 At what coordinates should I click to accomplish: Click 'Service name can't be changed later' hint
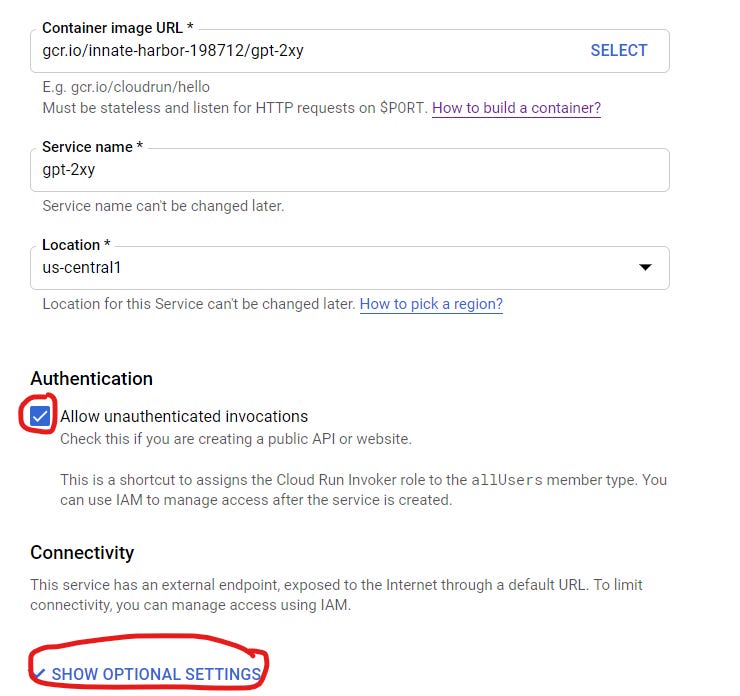(x=163, y=206)
